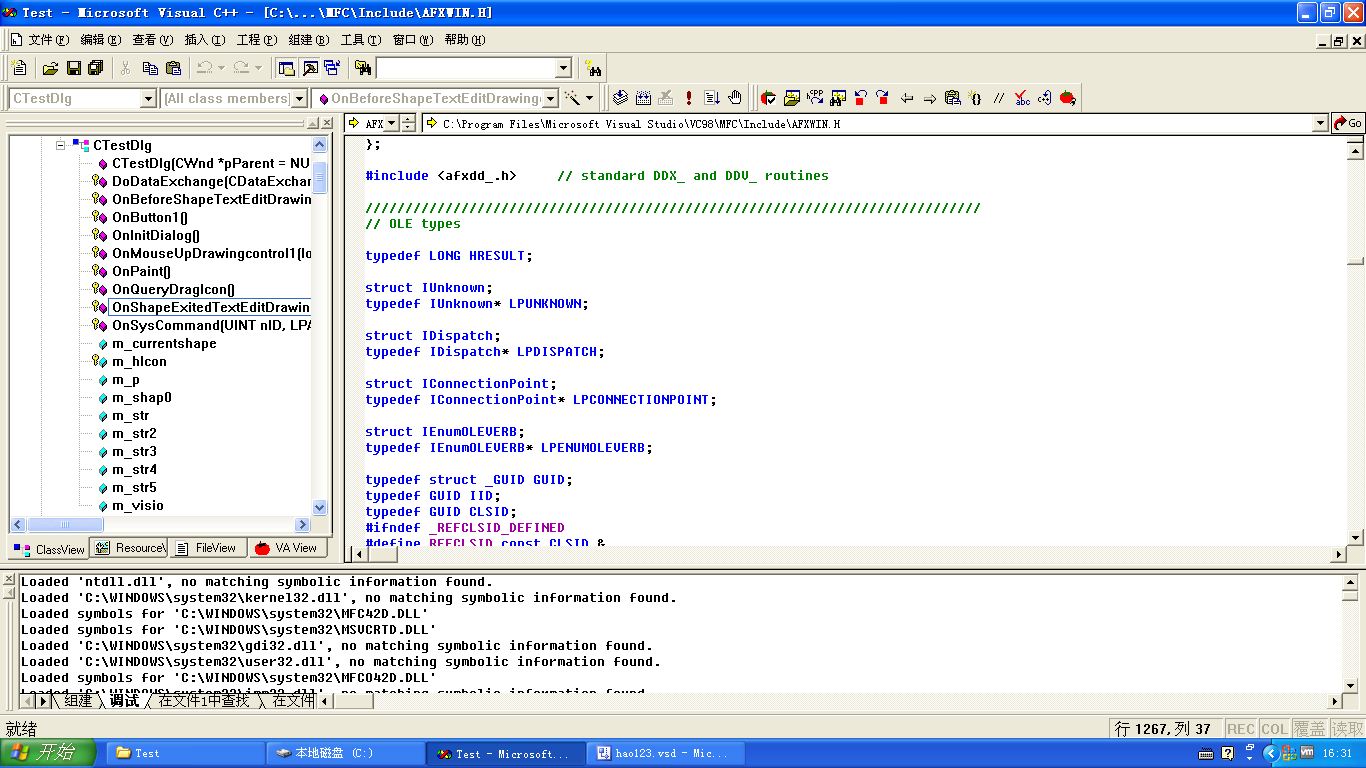Image resolution: width=1366 pixels, height=768 pixels.
Task: Click the Save All toolbar icon
Action: (x=96, y=68)
